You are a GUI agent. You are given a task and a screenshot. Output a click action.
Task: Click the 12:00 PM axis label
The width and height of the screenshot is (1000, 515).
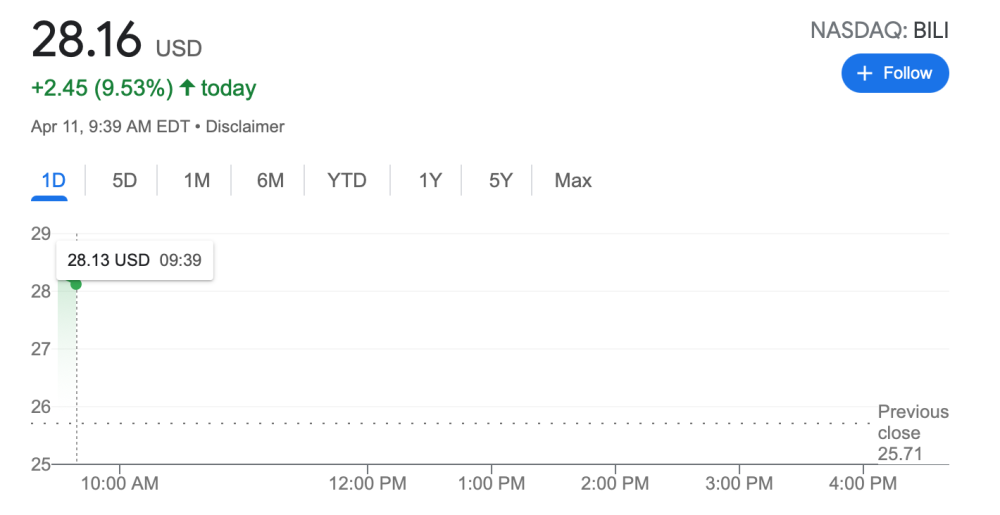tap(367, 483)
